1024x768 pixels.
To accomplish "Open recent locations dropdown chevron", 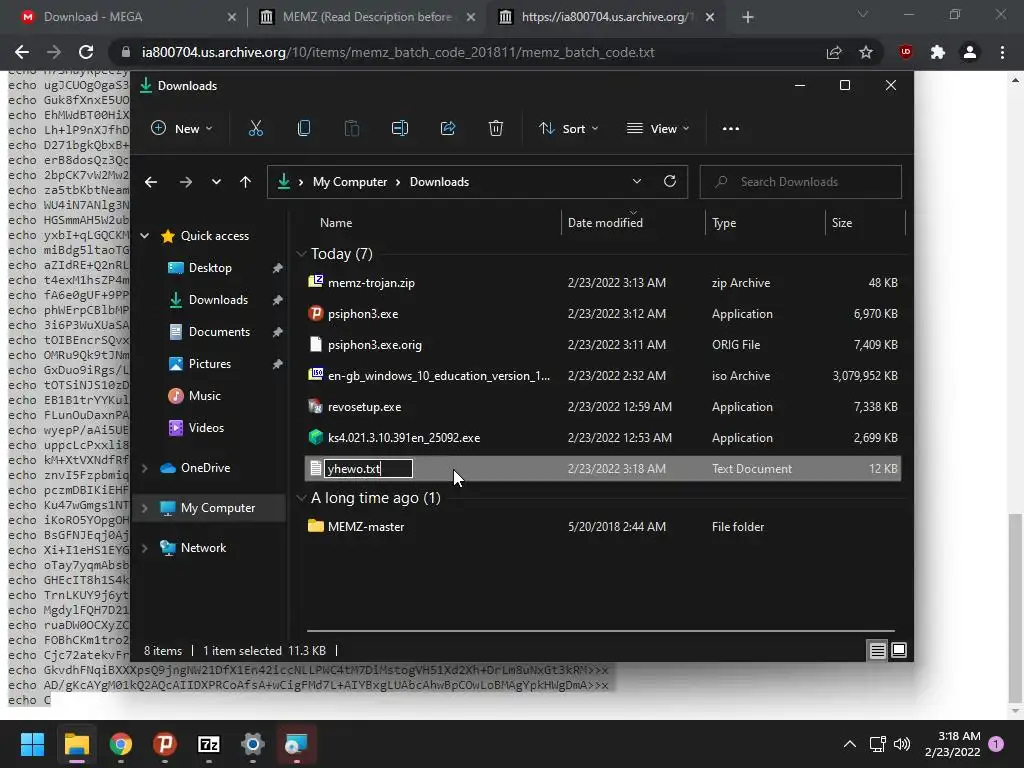I will pos(216,182).
